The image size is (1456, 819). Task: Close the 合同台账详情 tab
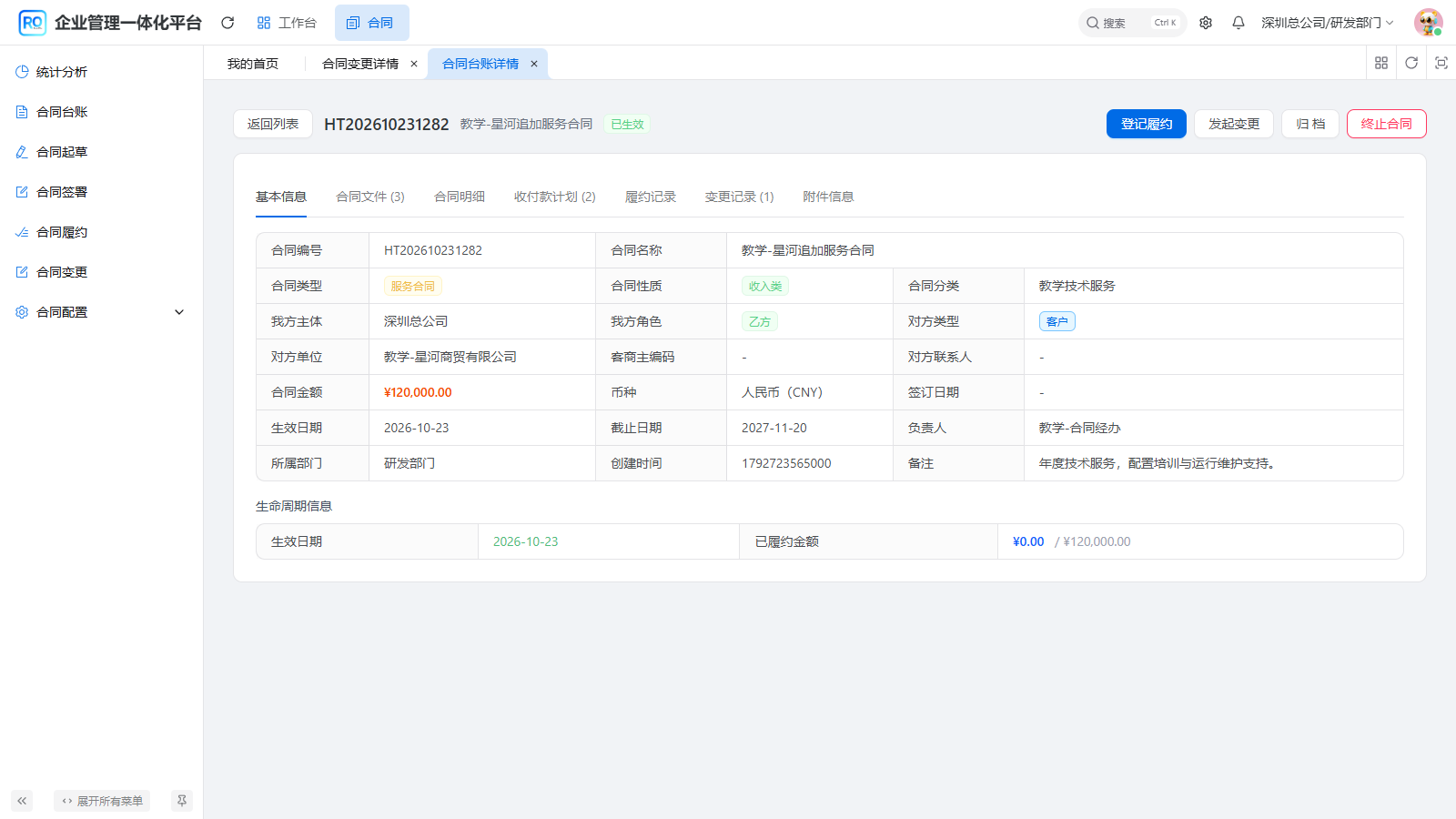534,64
